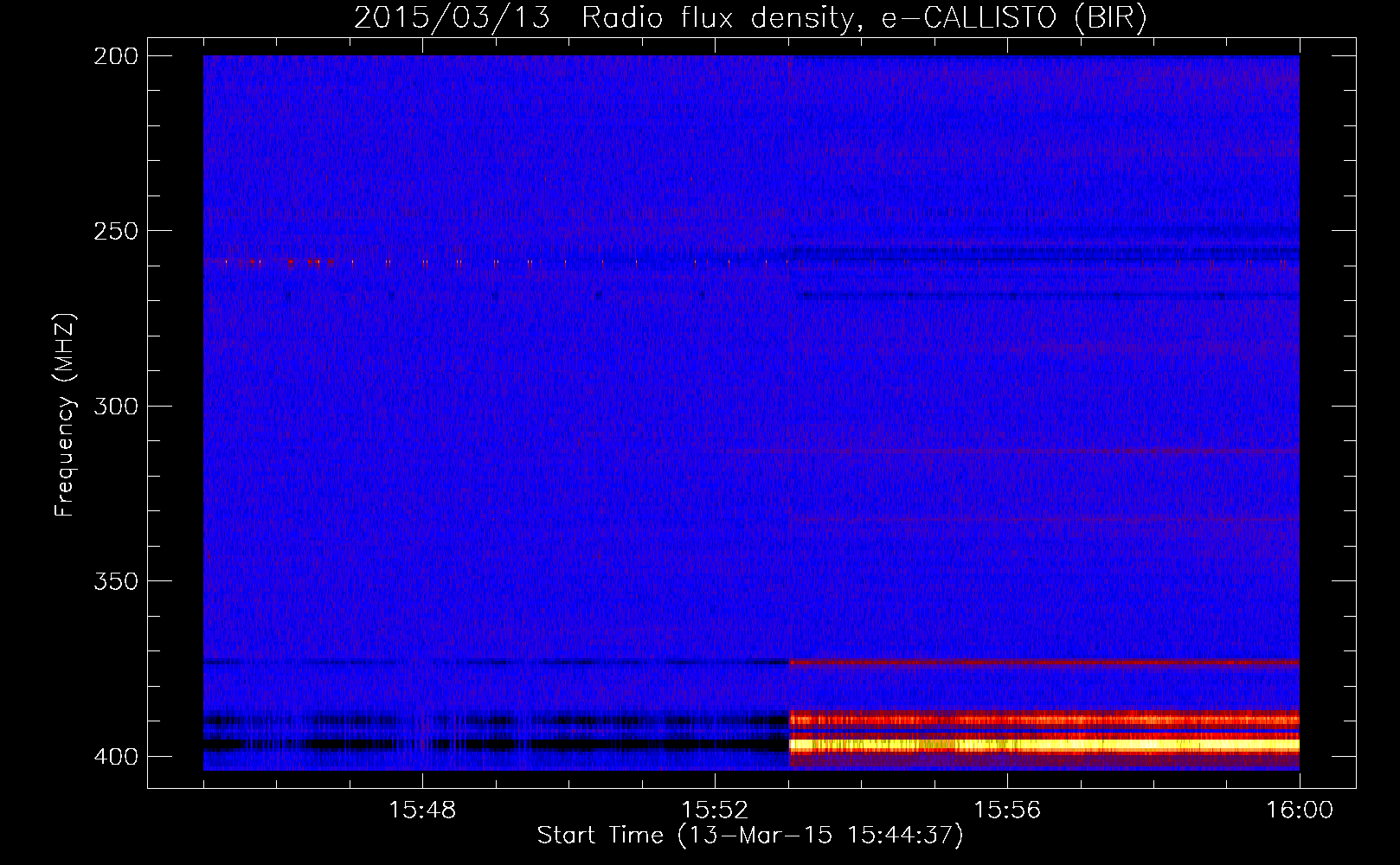The width and height of the screenshot is (1400, 865).
Task: Click the "Start Time (13-Mar-15 15:44:37)" label
Action: tap(750, 836)
